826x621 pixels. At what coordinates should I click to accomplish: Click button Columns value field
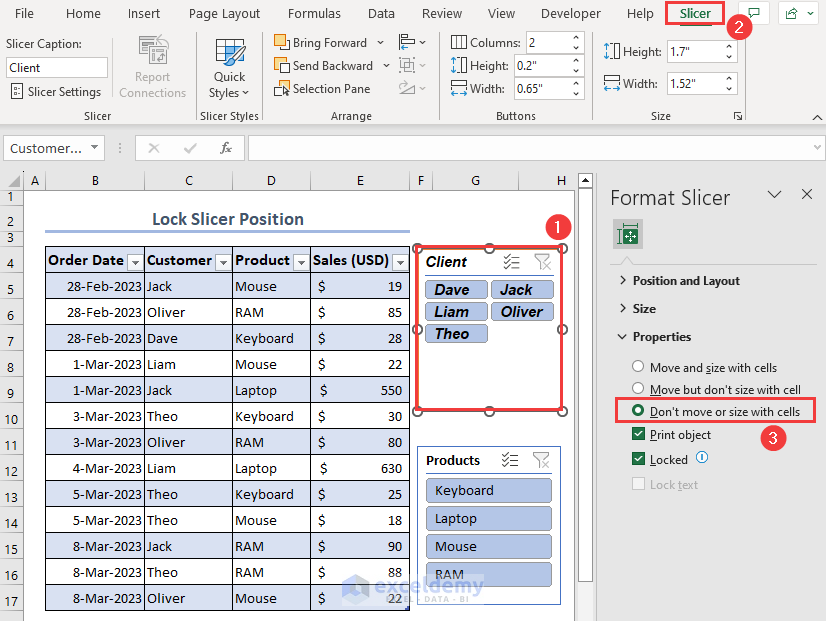point(547,43)
